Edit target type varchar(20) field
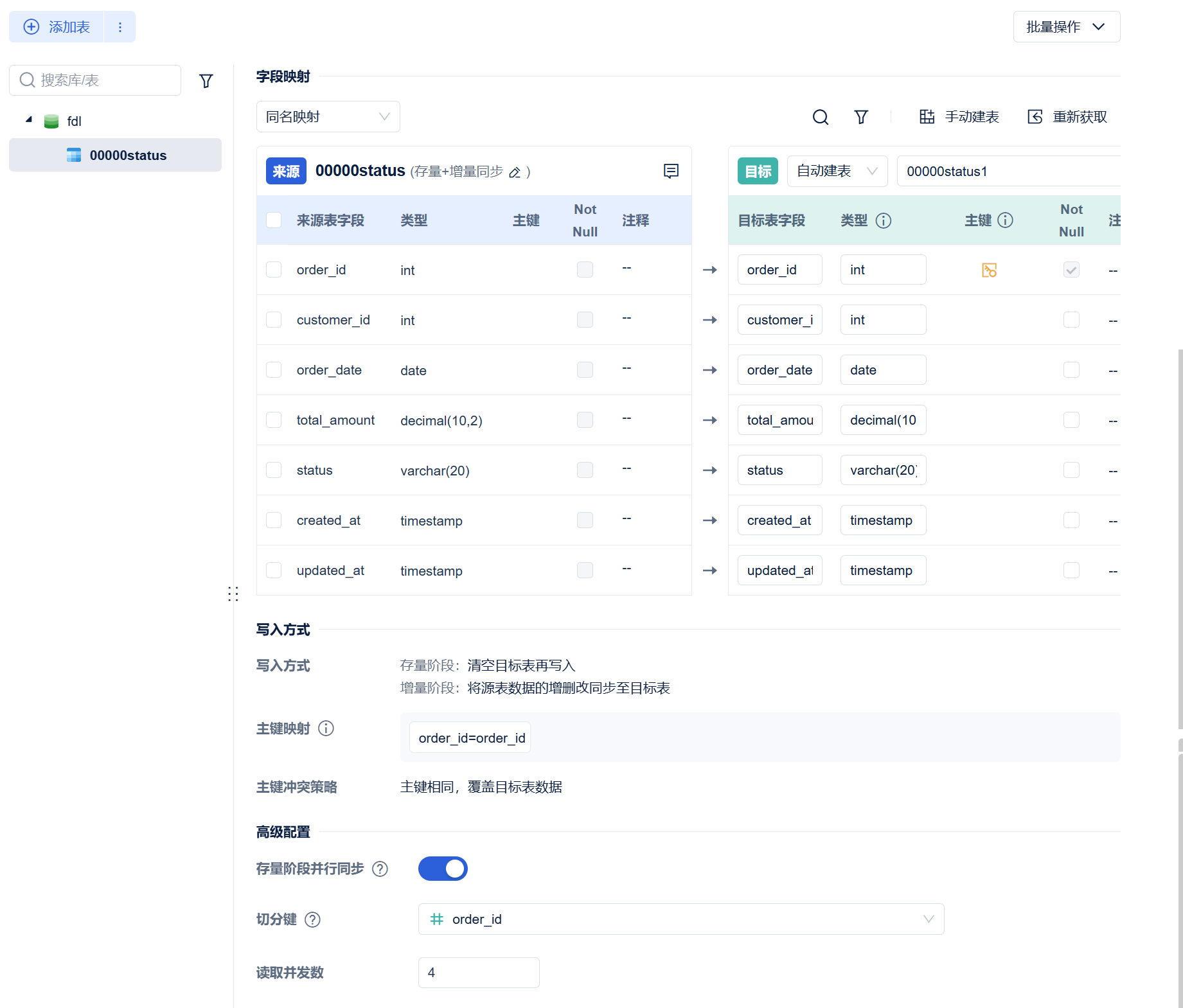Image resolution: width=1183 pixels, height=1008 pixels. point(884,470)
